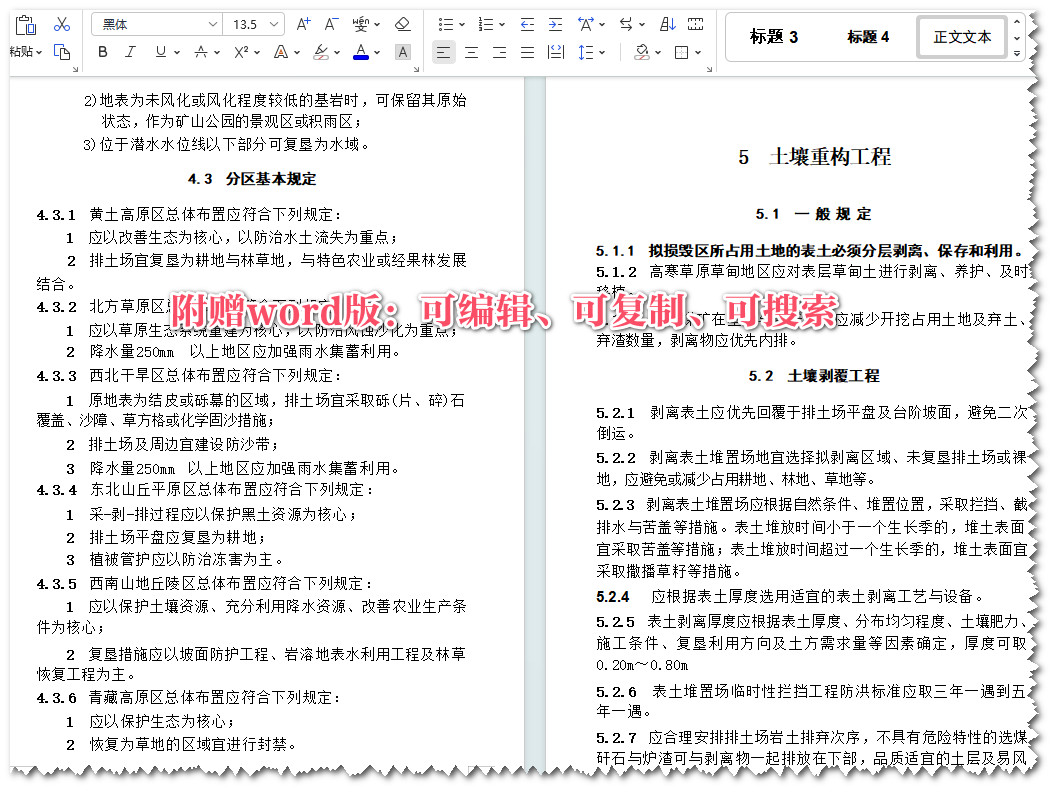Click the Decrease Font Size icon
This screenshot has width=1056, height=793.
[330, 23]
